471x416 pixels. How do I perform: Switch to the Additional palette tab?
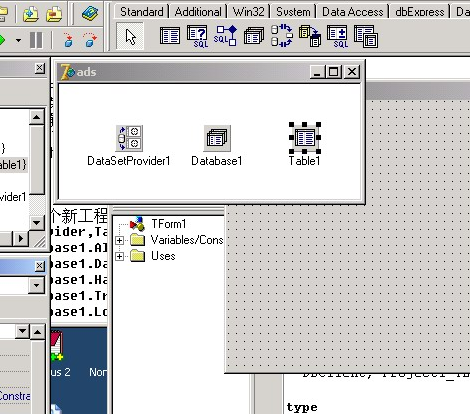click(x=198, y=12)
